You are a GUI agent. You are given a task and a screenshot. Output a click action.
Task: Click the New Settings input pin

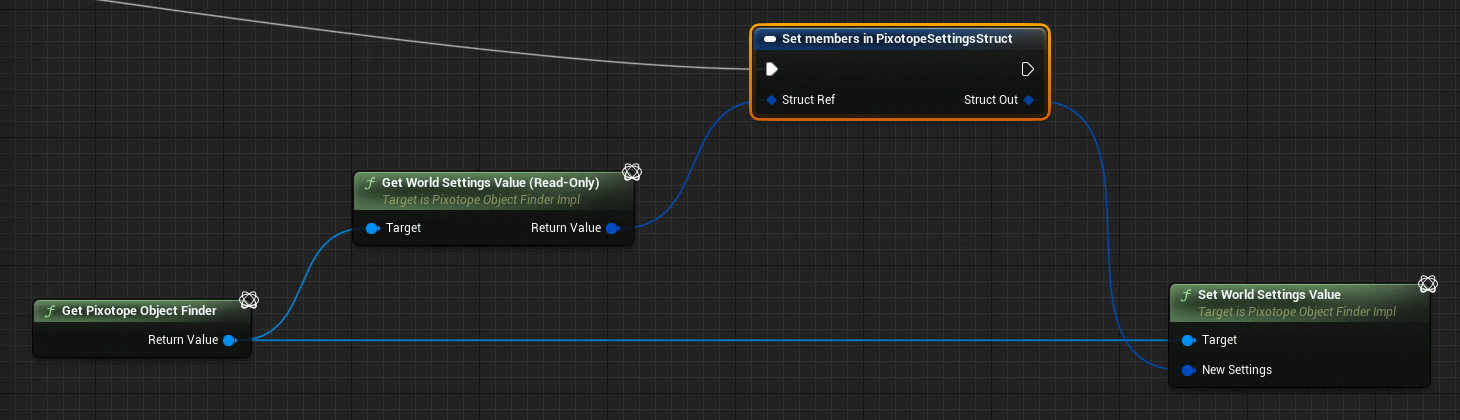pos(1188,370)
